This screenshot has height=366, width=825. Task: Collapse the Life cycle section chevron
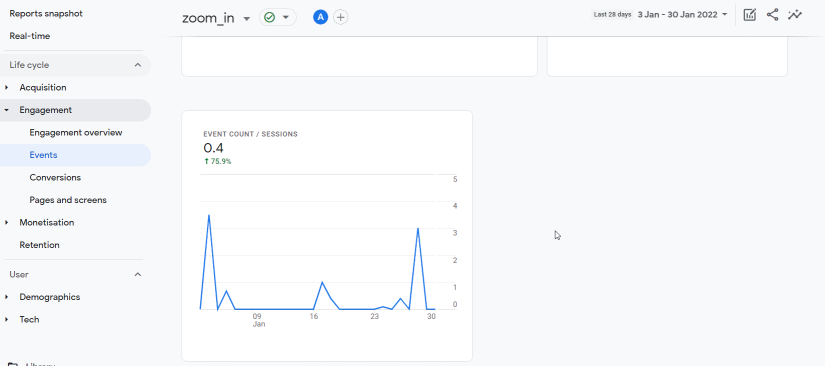[x=138, y=65]
